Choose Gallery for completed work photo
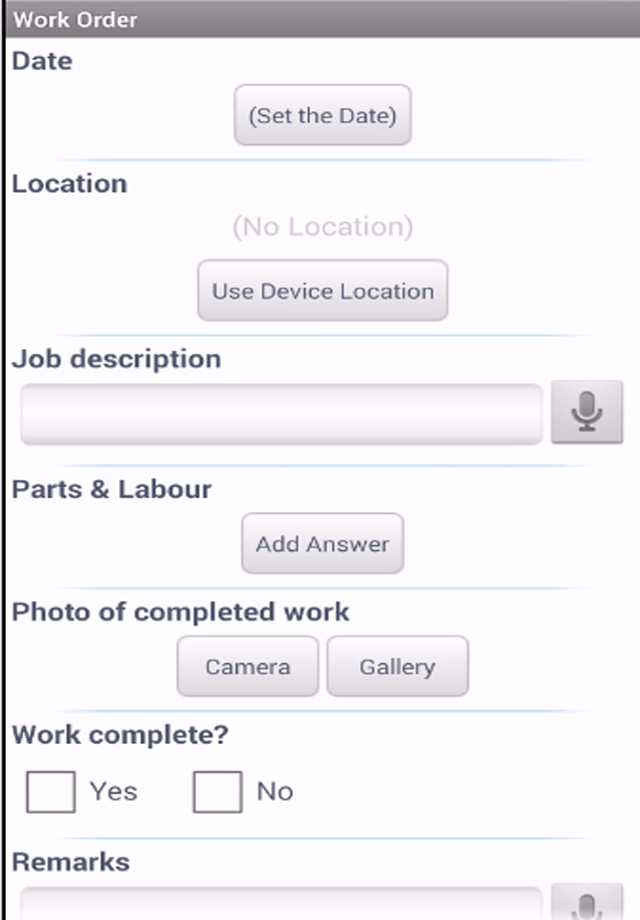Image resolution: width=640 pixels, height=920 pixels. [398, 667]
